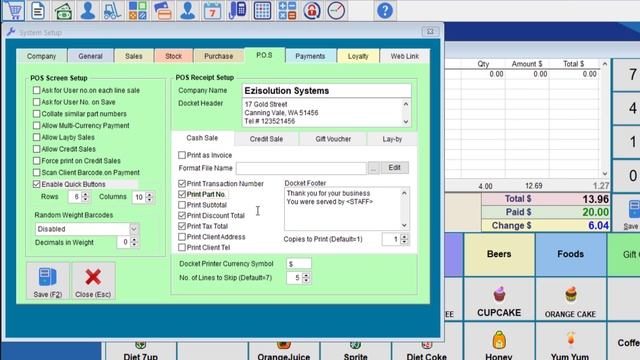Click the document page toolbar icon
Screen dimensions: 640x360
(x=38, y=11)
